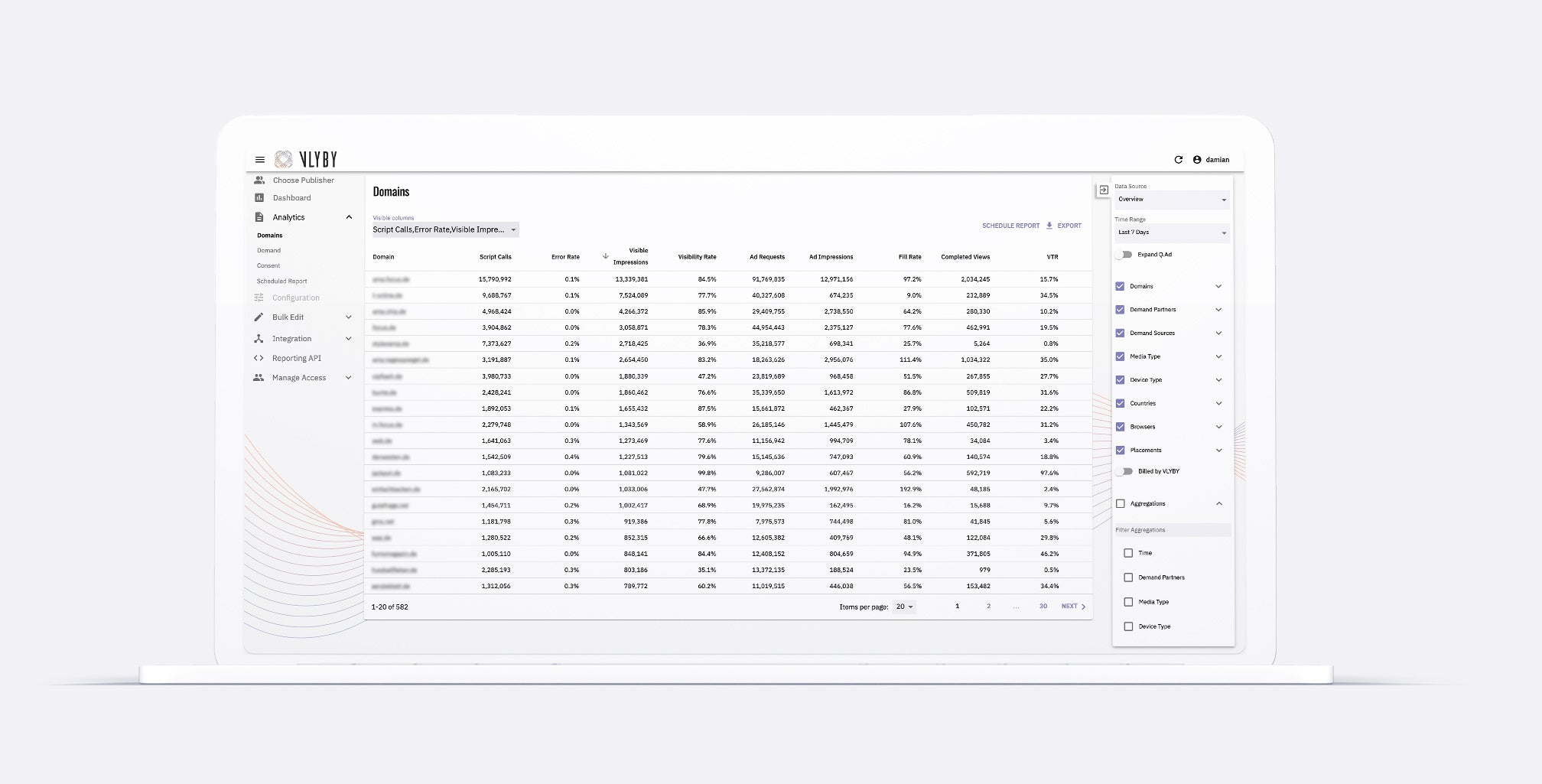The width and height of the screenshot is (1542, 784).
Task: Collapse the Aggregations section chevron
Action: (1219, 504)
